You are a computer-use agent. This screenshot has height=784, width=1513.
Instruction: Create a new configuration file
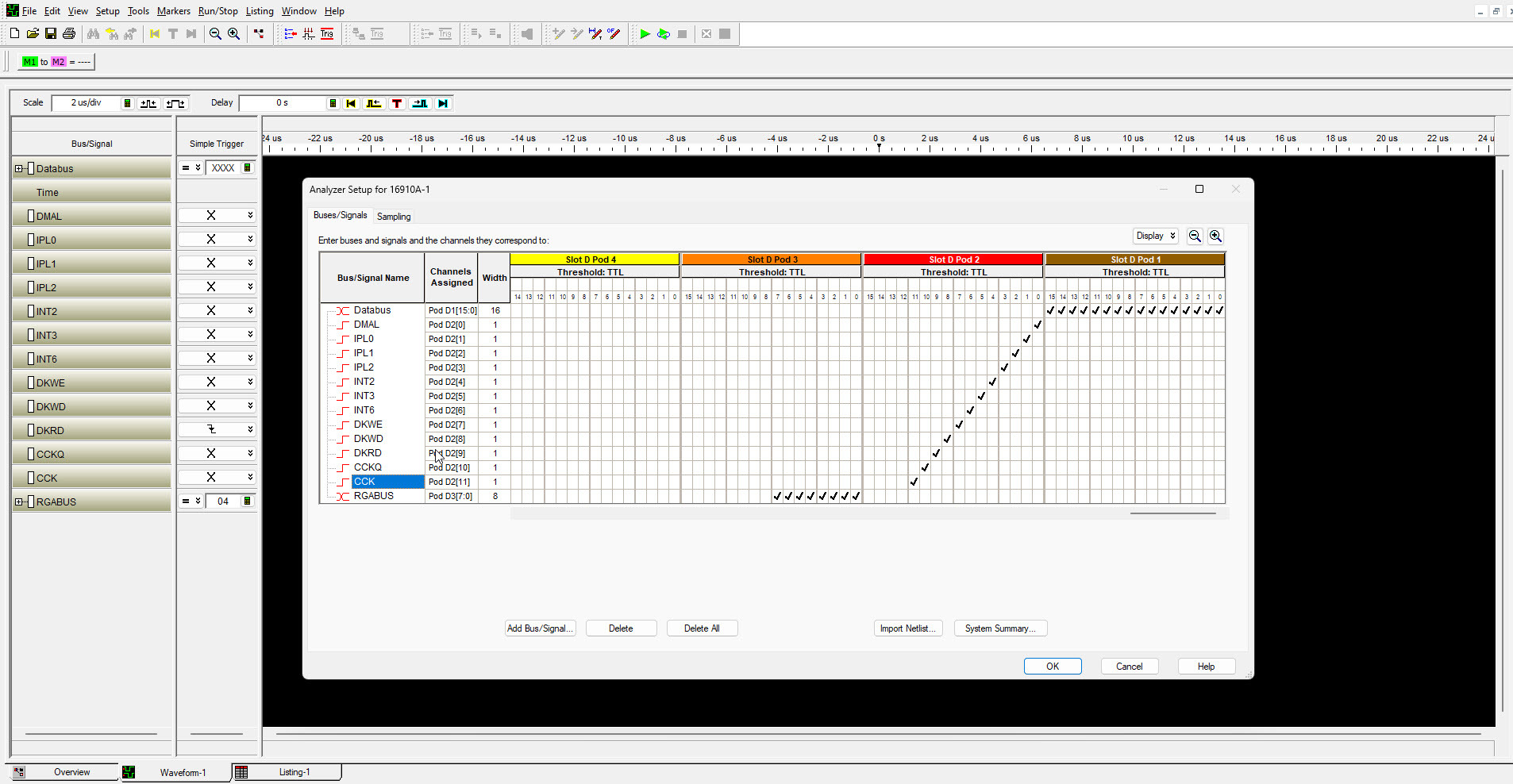point(14,33)
